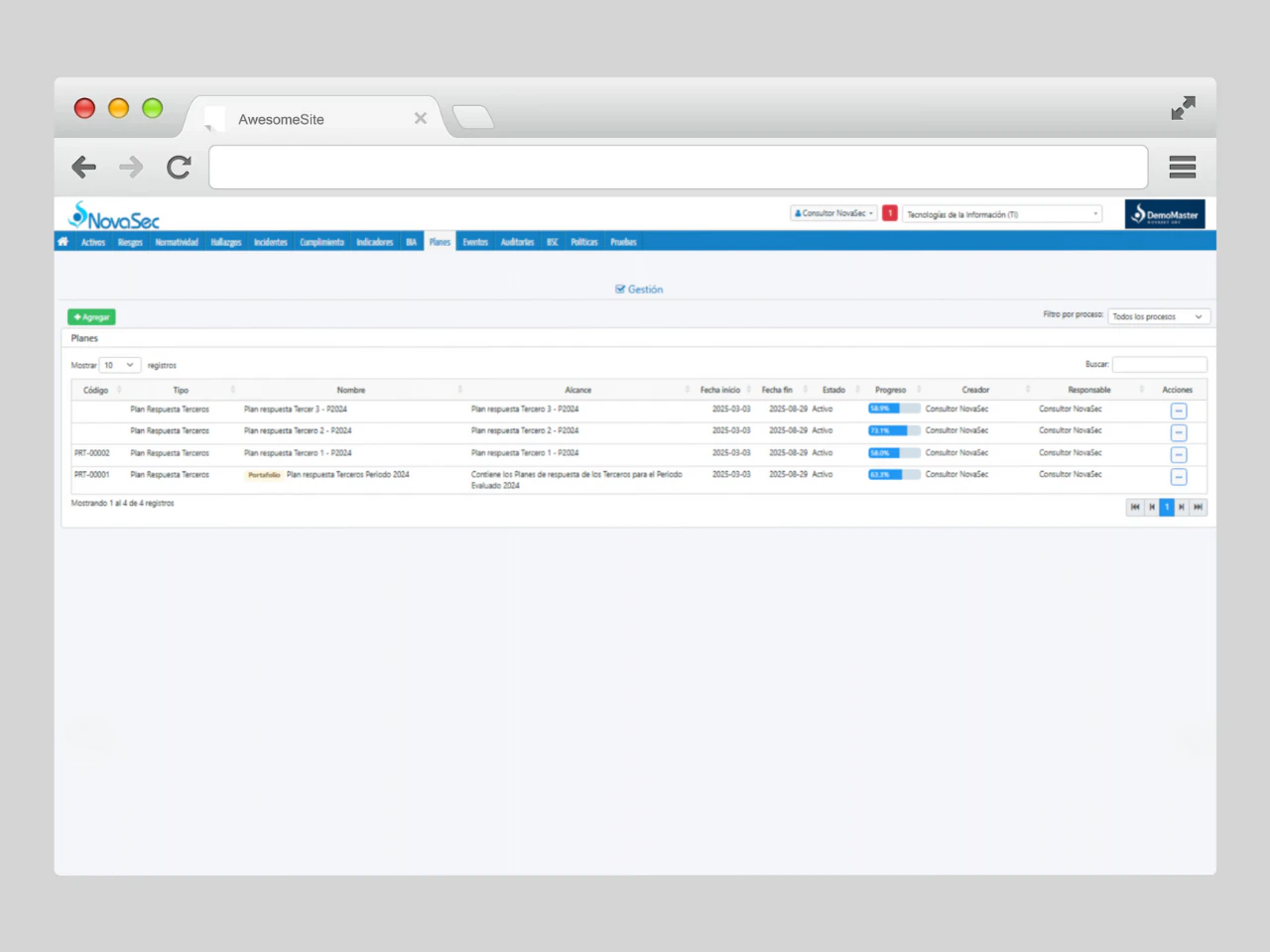
Task: Sort table by Código column
Action: coord(96,390)
